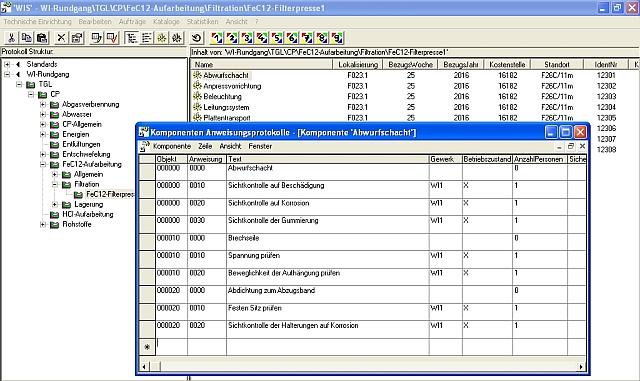Click the Betriebszustand column header

coord(487,159)
